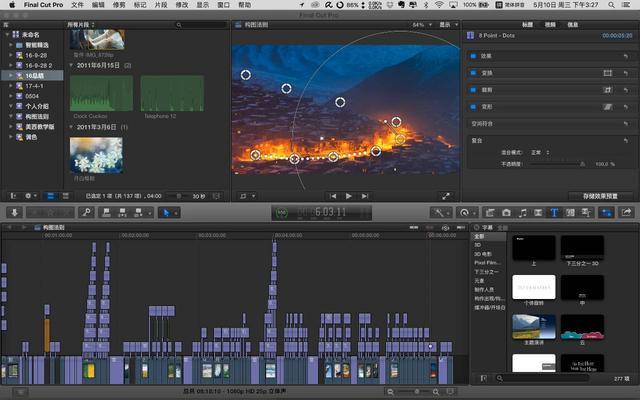Collapse the 2011年6月15日 date group
This screenshot has height=400, width=640.
[x=72, y=65]
